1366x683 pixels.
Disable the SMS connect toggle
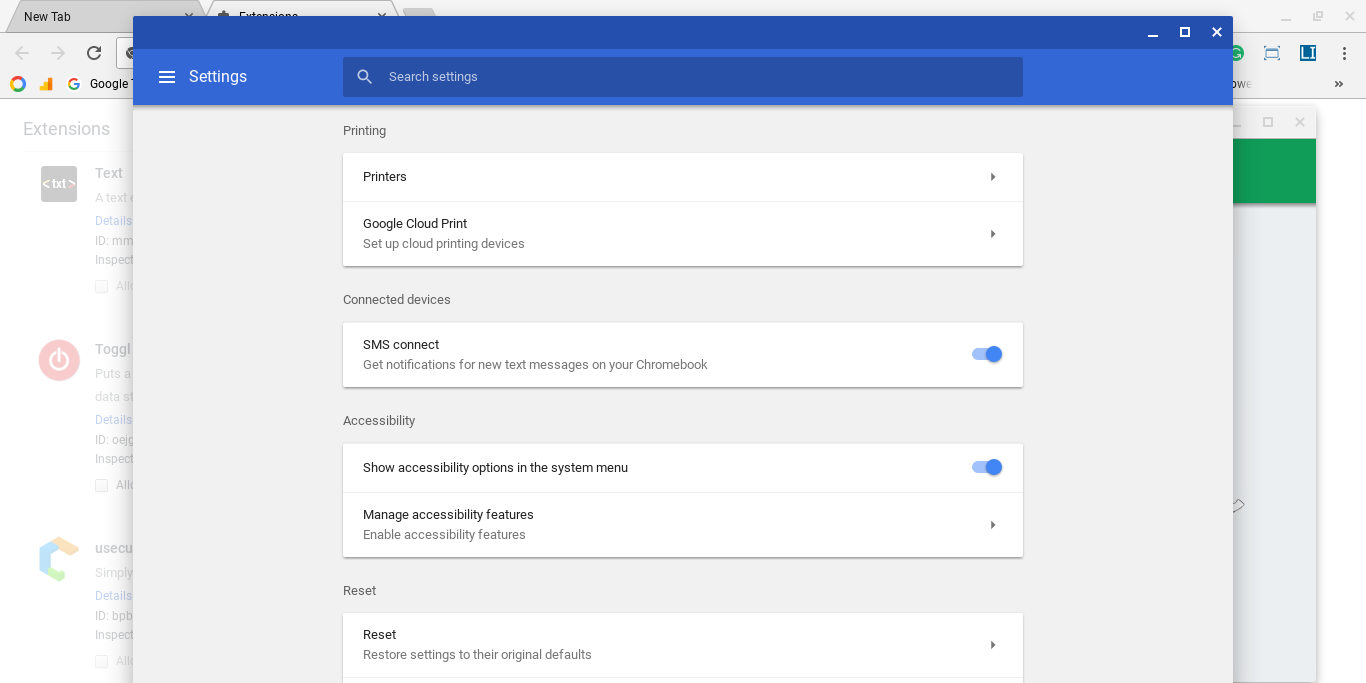coord(987,354)
